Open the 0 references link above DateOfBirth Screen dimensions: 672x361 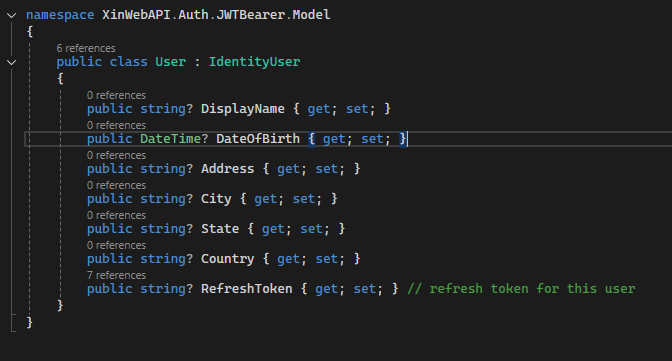pyautogui.click(x=116, y=125)
